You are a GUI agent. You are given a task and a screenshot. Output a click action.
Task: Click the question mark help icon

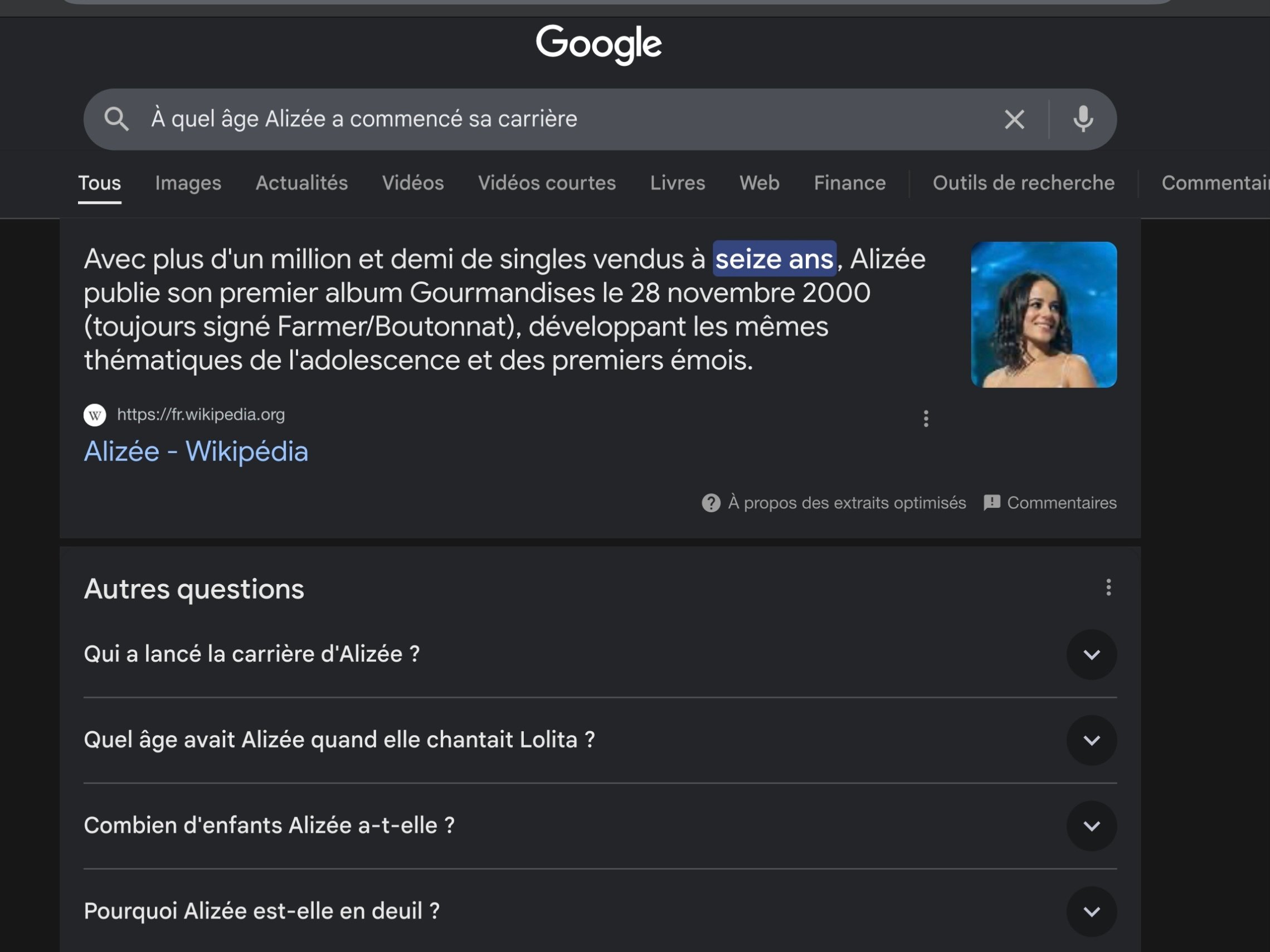[711, 503]
